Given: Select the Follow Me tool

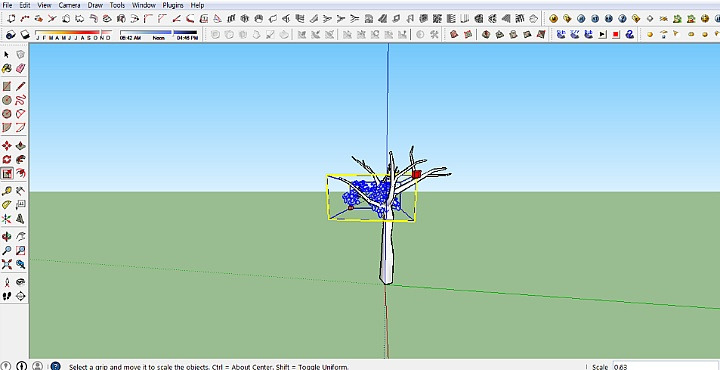Looking at the screenshot, I should (20, 159).
